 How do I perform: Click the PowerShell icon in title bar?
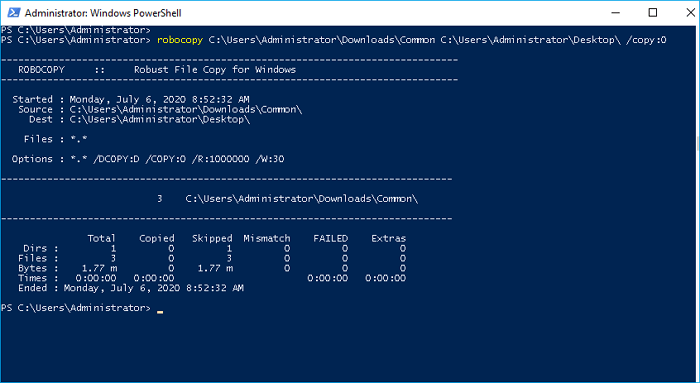point(14,12)
